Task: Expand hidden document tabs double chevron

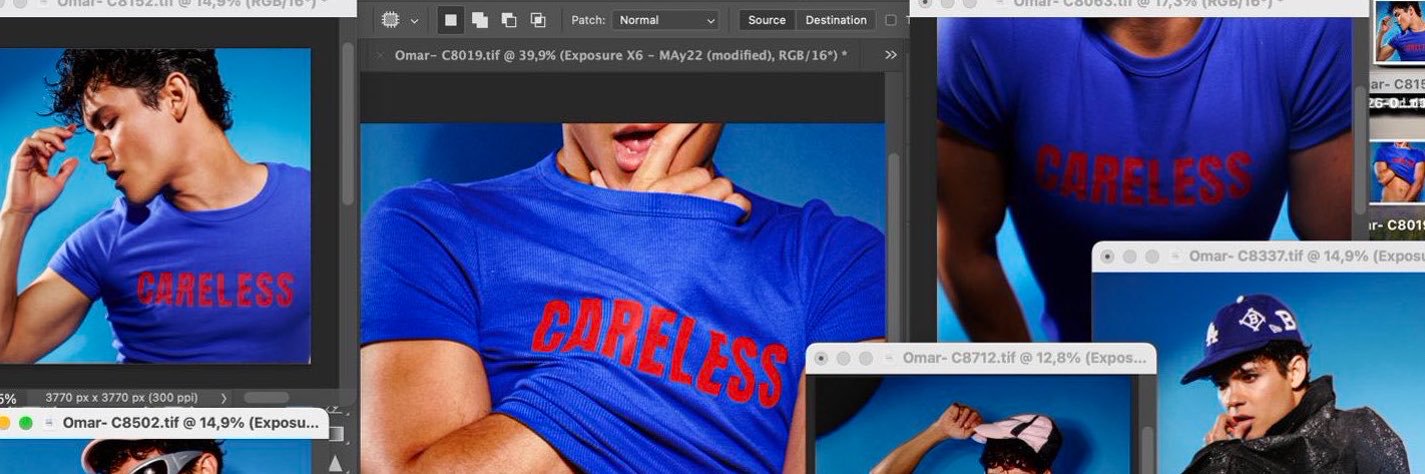Action: coord(891,55)
